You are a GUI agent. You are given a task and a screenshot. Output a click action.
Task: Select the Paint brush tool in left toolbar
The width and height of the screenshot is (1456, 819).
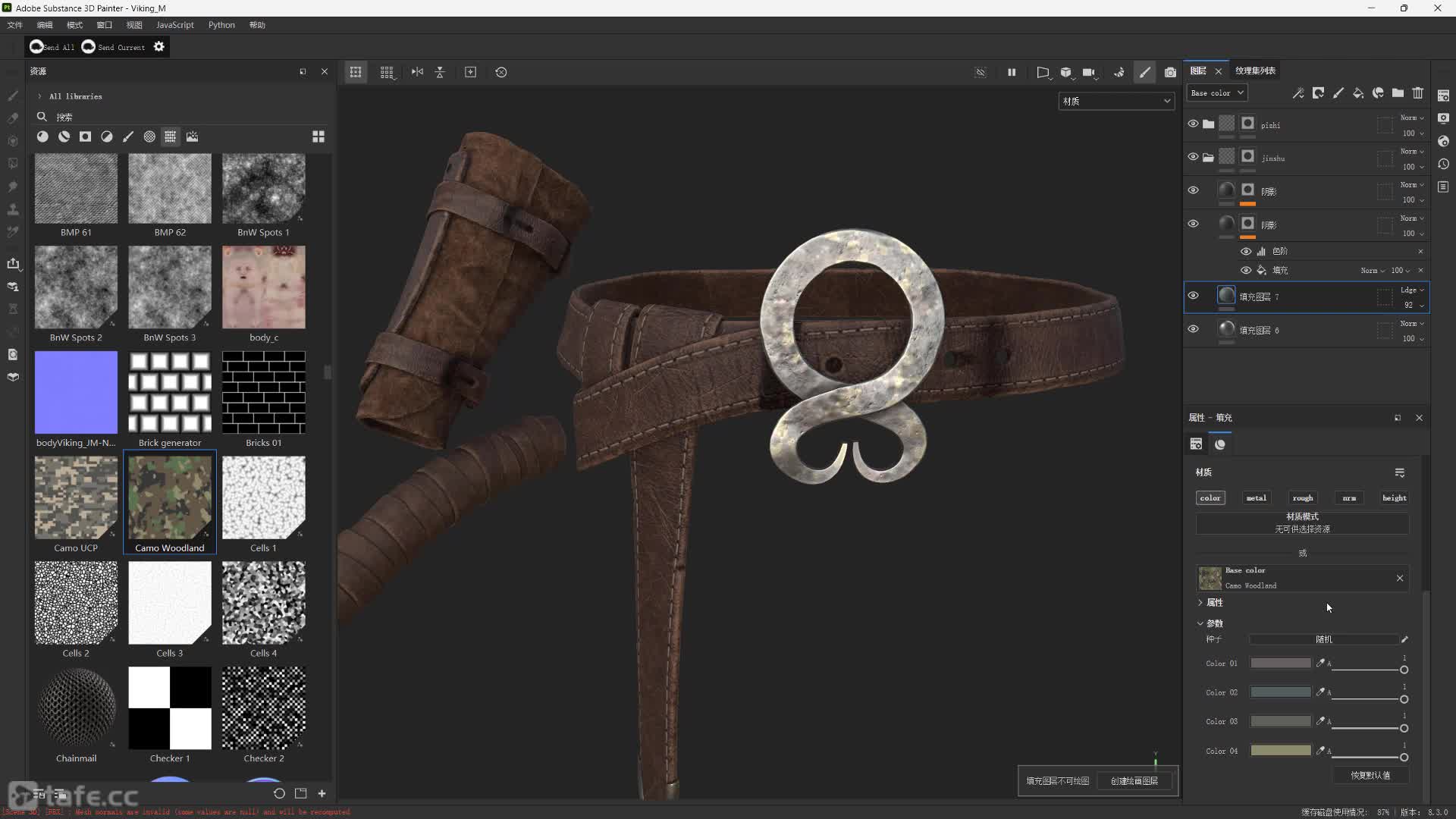coord(13,96)
